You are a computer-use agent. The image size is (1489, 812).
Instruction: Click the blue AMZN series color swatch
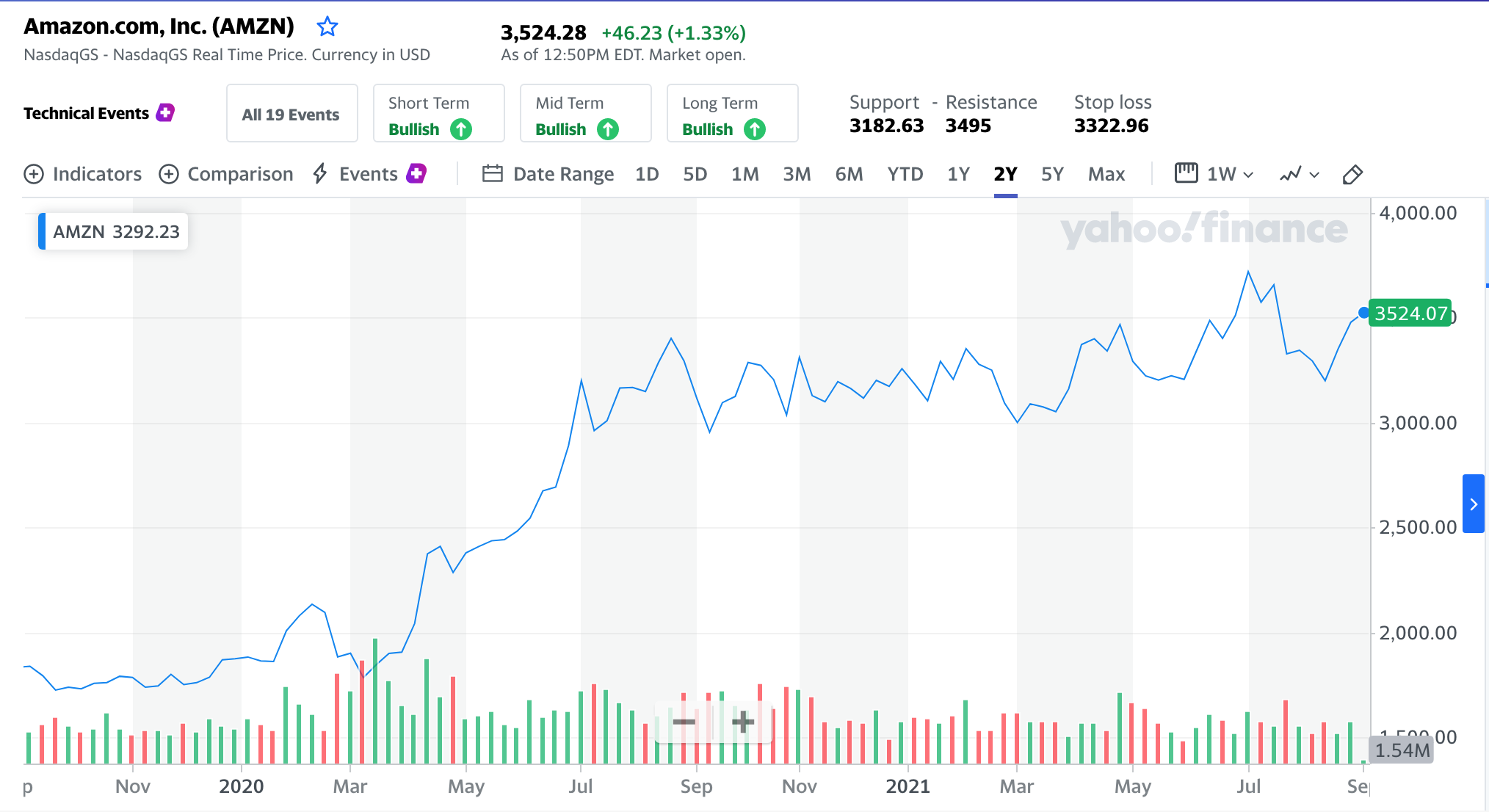42,231
